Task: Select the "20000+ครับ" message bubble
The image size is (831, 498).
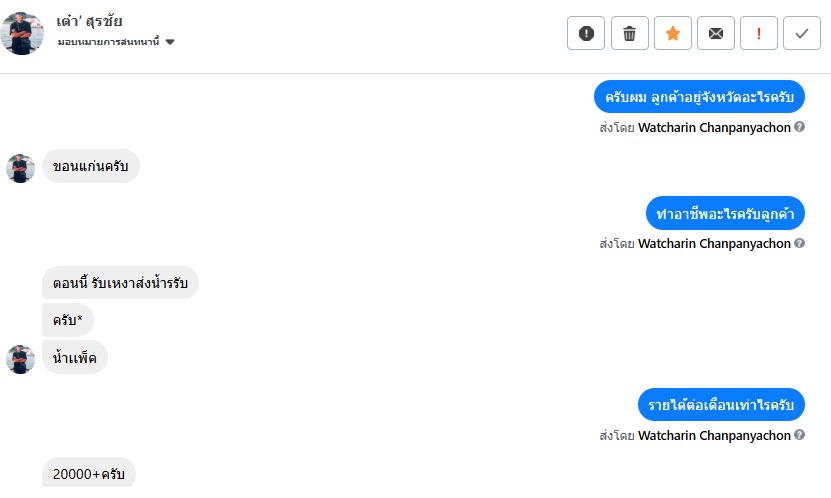Action: (88, 473)
